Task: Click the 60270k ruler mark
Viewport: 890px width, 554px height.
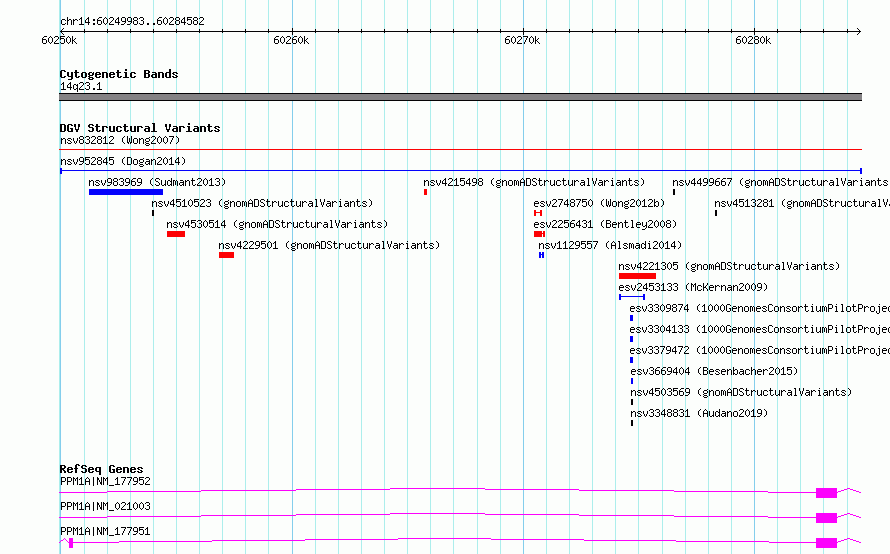Action: point(522,40)
